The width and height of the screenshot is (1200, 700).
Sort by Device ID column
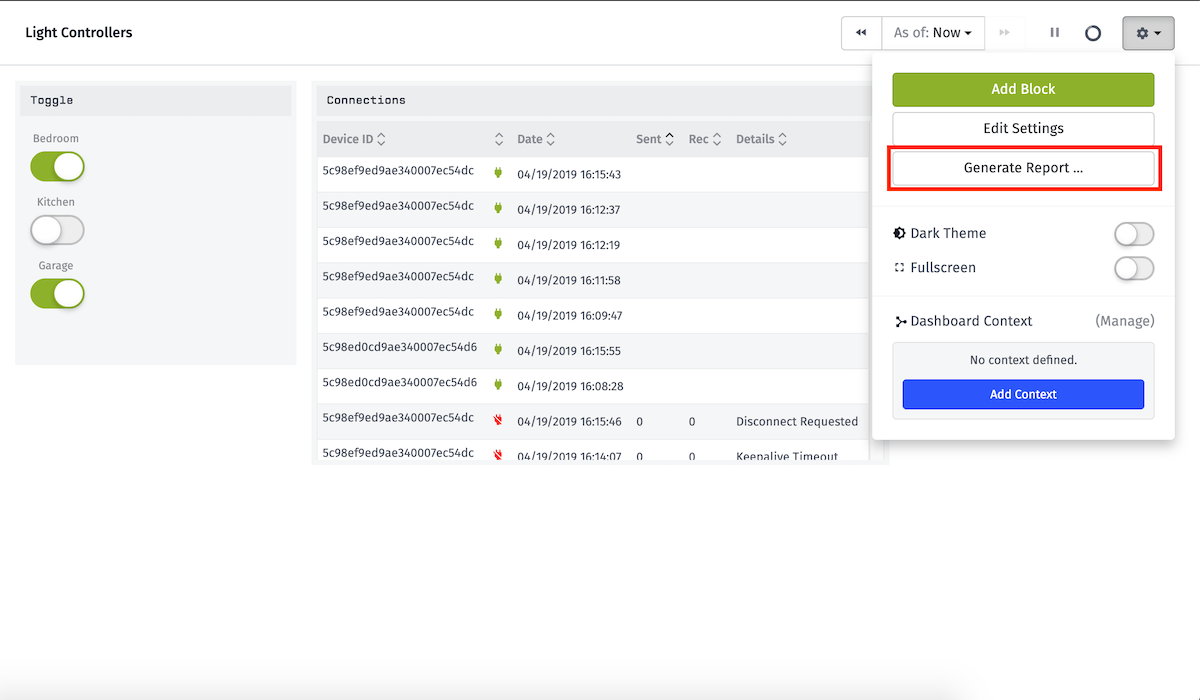tap(354, 139)
